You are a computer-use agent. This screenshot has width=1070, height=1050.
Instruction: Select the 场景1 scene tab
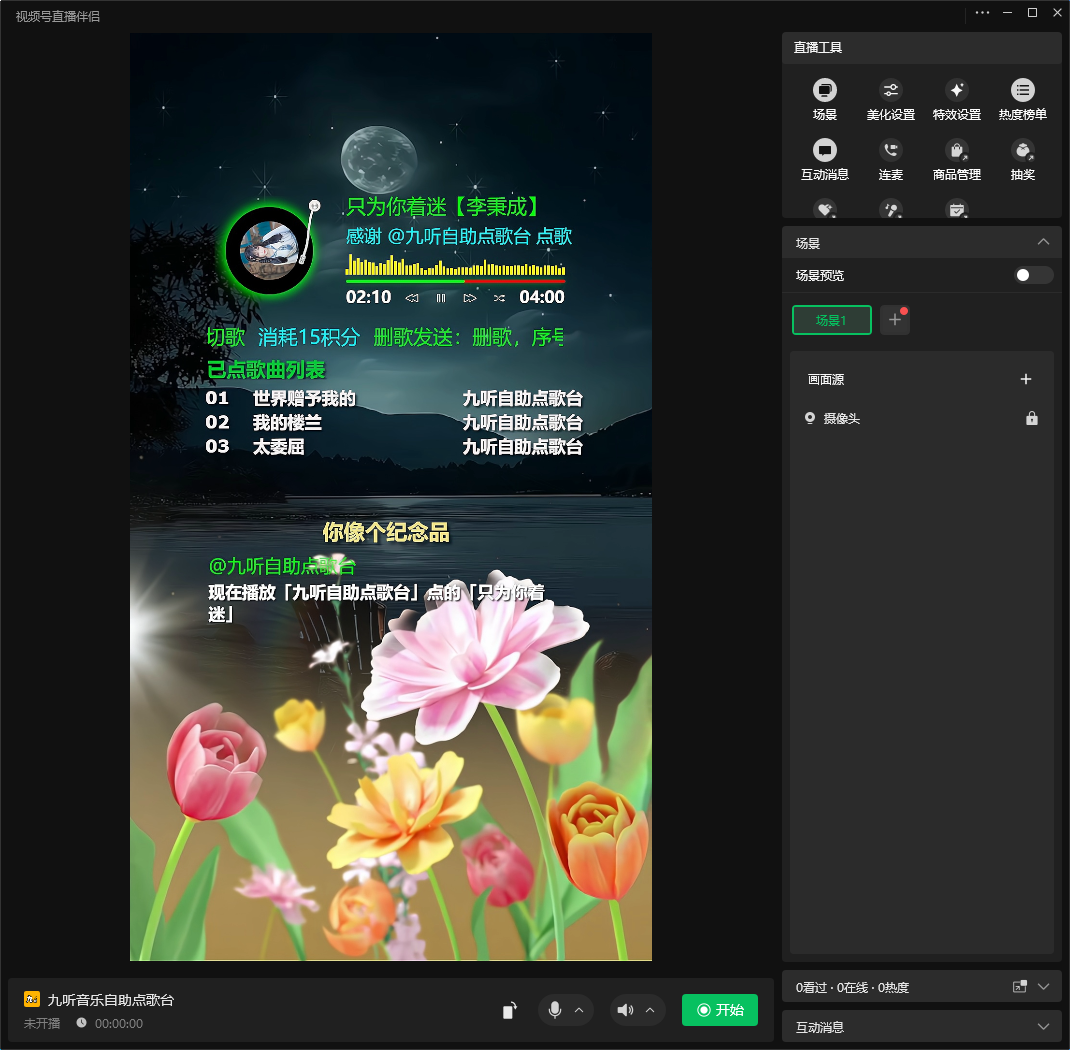[831, 320]
